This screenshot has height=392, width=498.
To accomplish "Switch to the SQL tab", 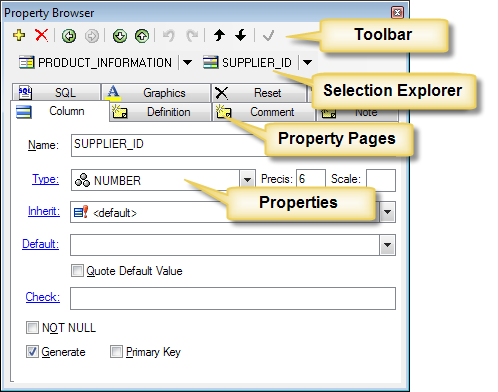I will 56,93.
